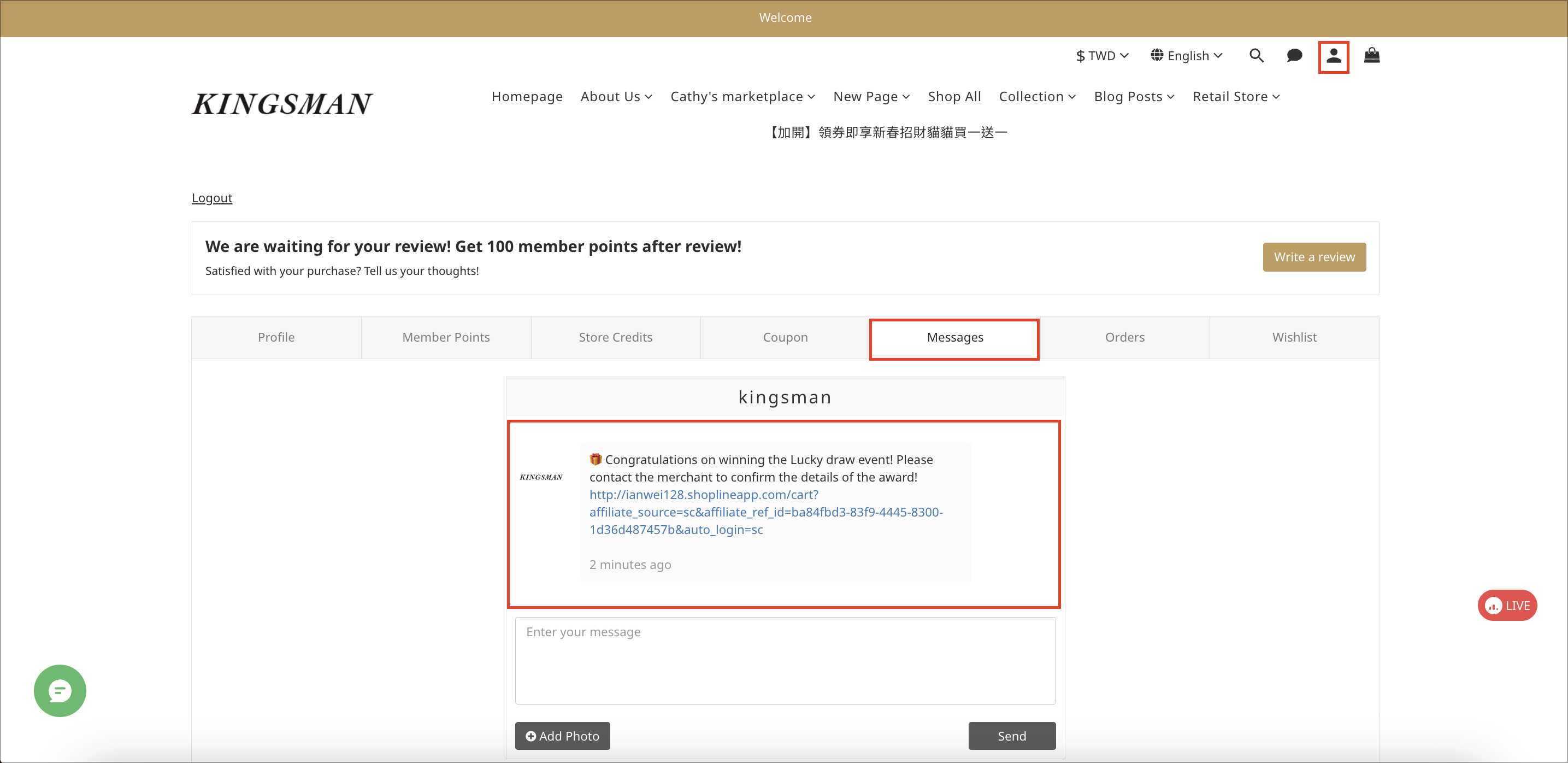Expand the New Page menu
This screenshot has height=763, width=1568.
(x=871, y=97)
